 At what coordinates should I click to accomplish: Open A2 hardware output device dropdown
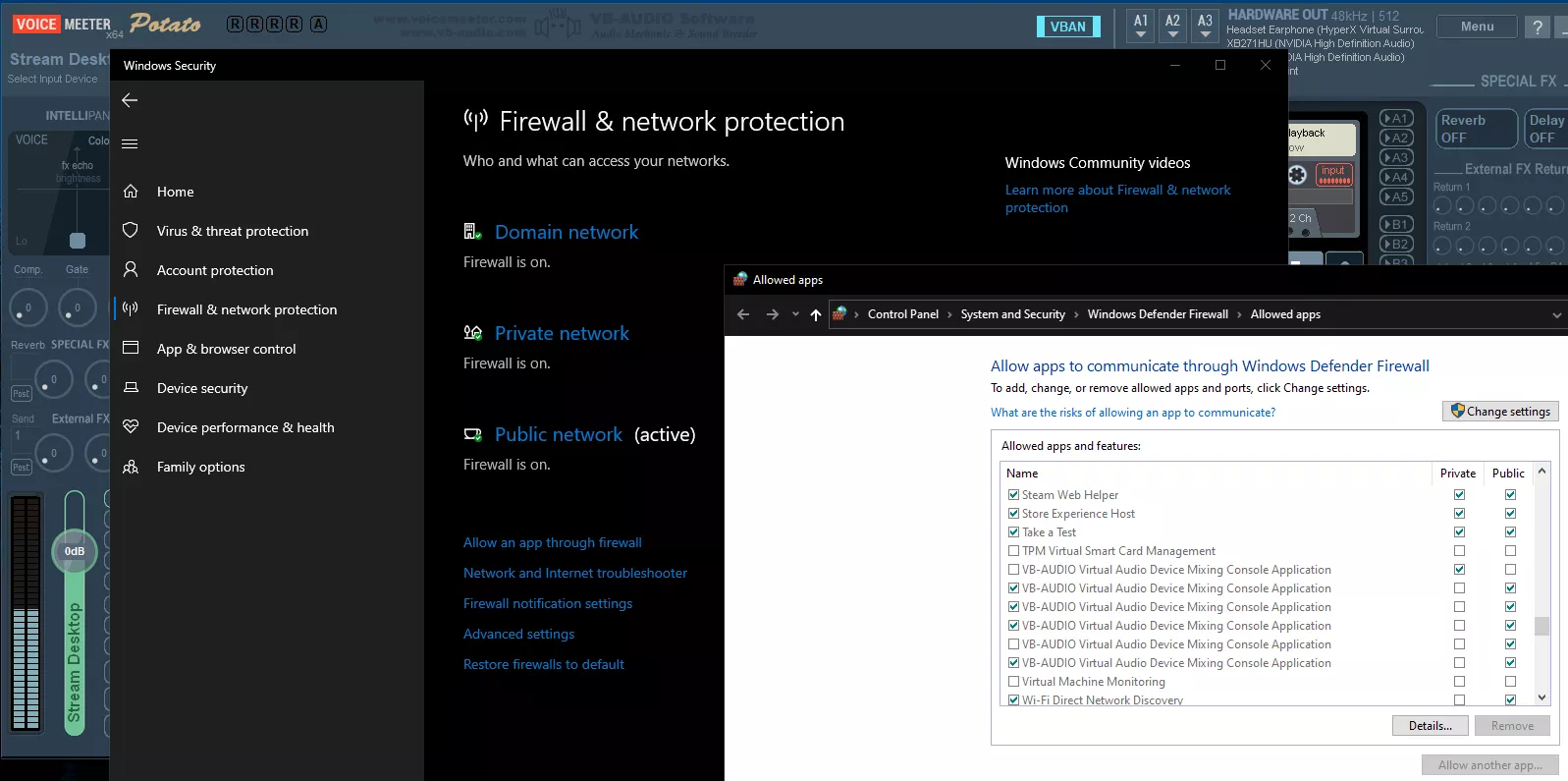pos(1172,27)
